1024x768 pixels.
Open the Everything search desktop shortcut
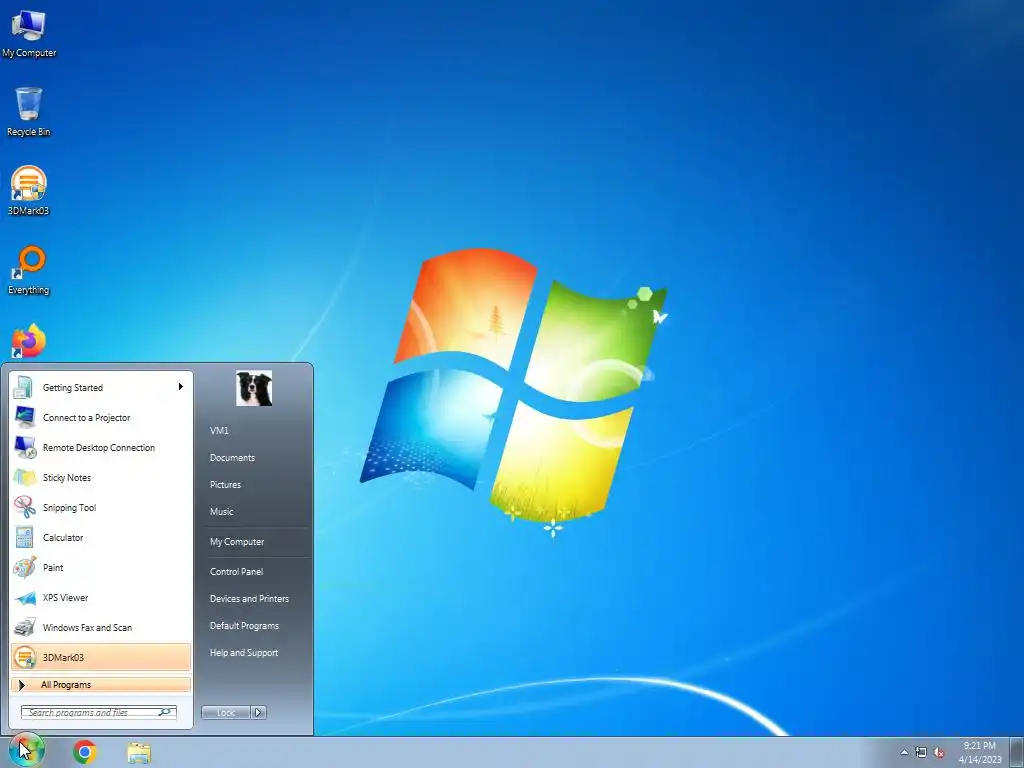pyautogui.click(x=28, y=270)
